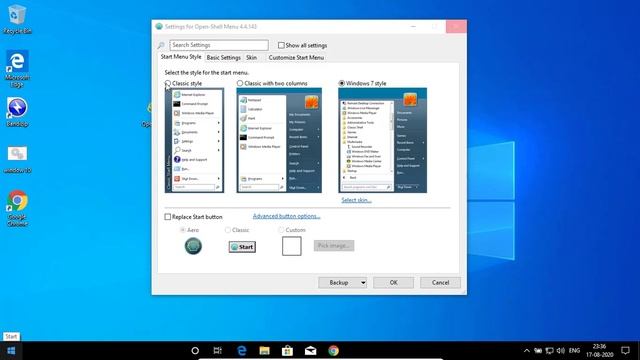
Task: Click the Open-Shell title bar icon
Action: point(159,27)
